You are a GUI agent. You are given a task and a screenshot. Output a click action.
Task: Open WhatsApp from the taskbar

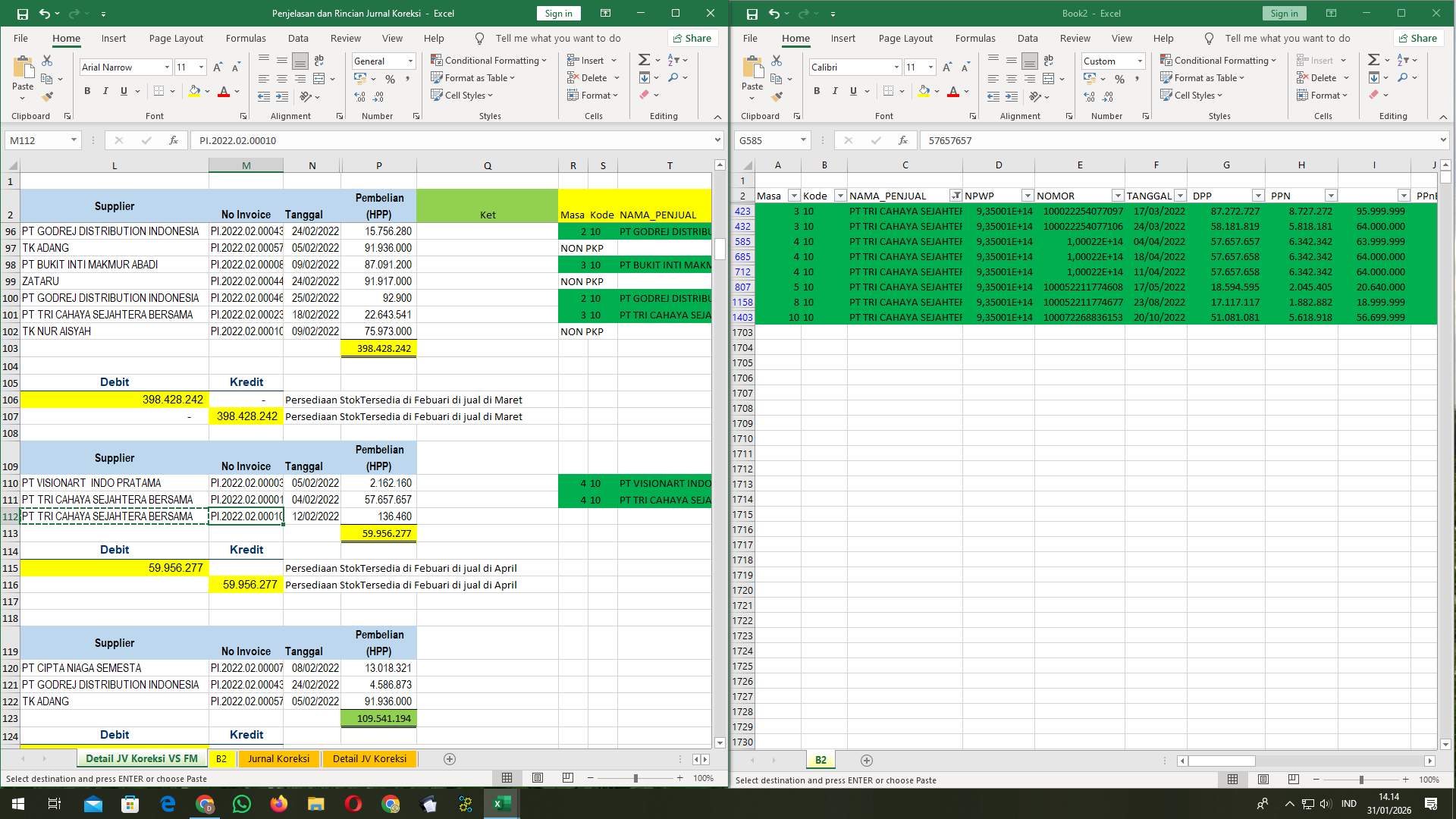242,804
